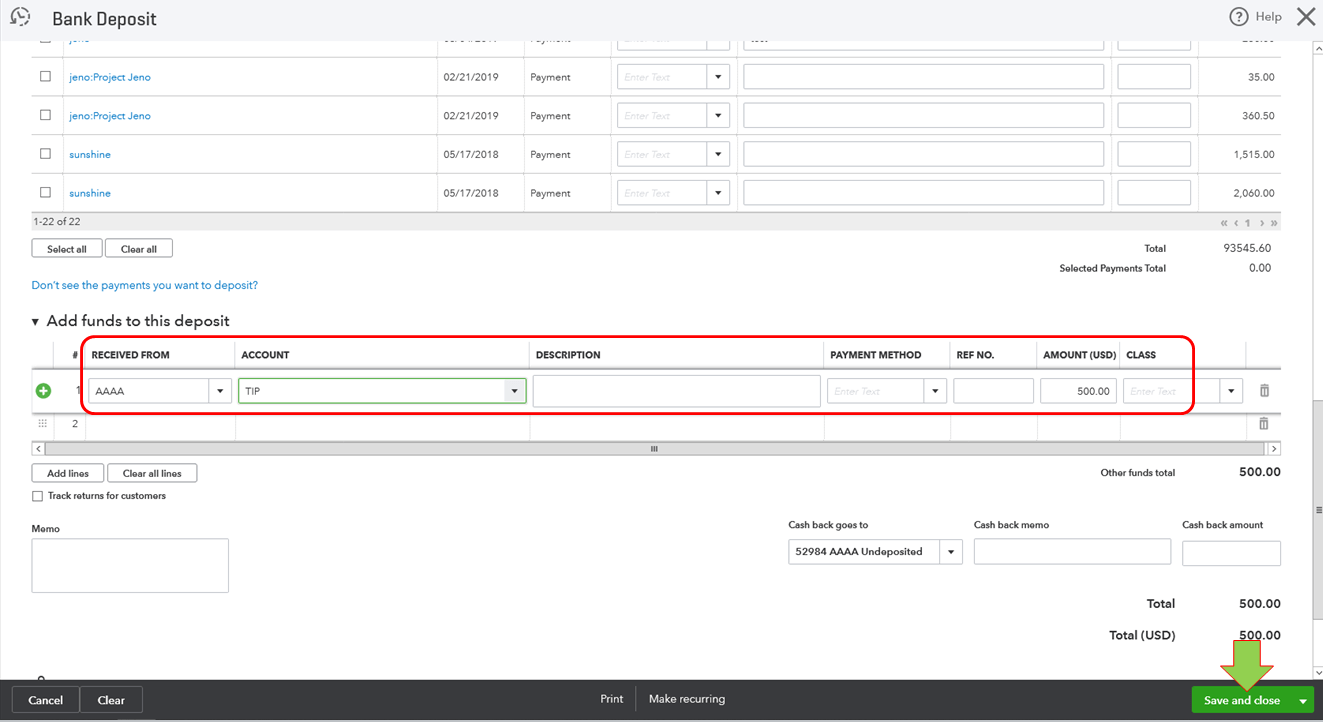Image resolution: width=1323 pixels, height=722 pixels.
Task: Close the Bank Deposit window
Action: point(1305,17)
